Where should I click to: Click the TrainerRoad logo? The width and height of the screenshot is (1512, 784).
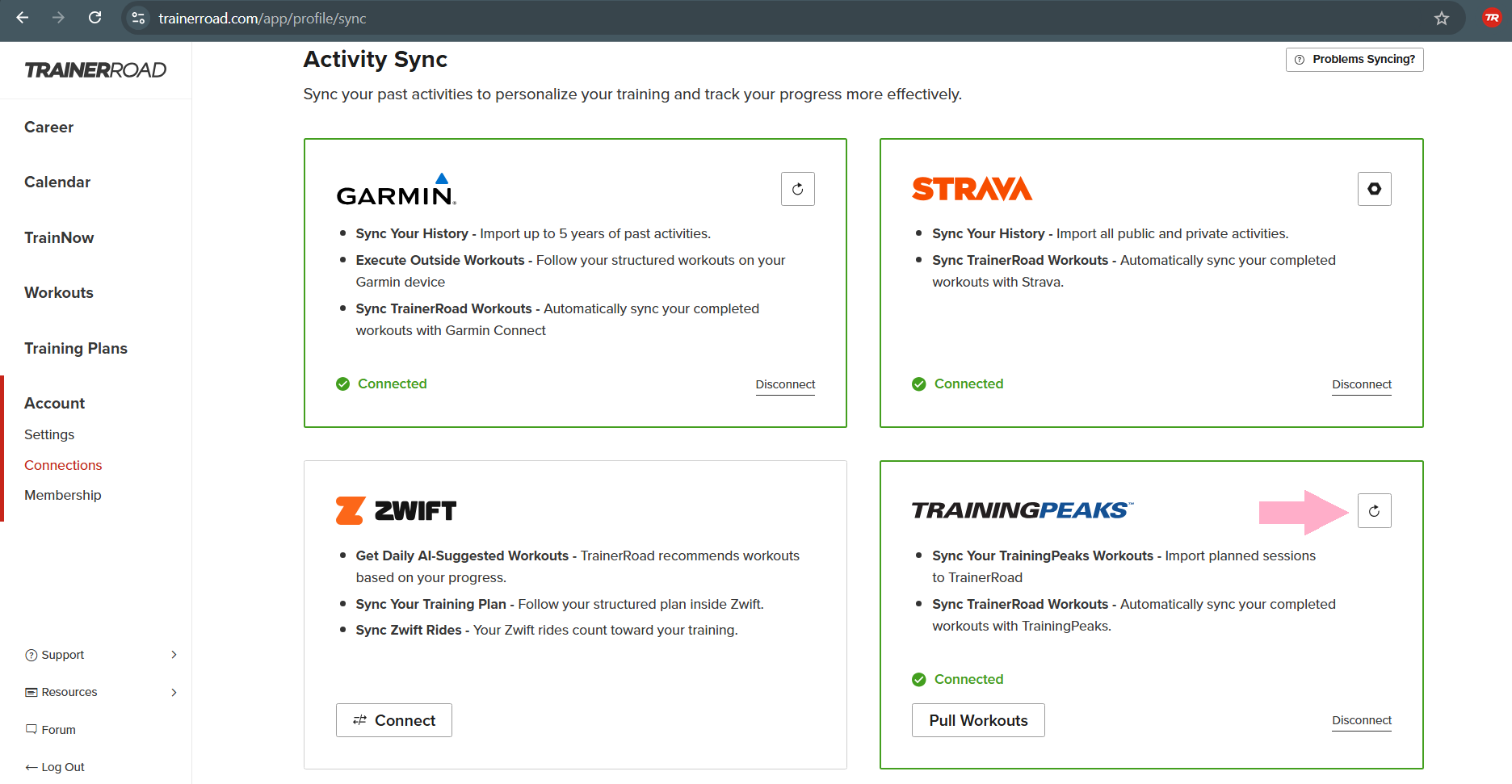tap(95, 70)
